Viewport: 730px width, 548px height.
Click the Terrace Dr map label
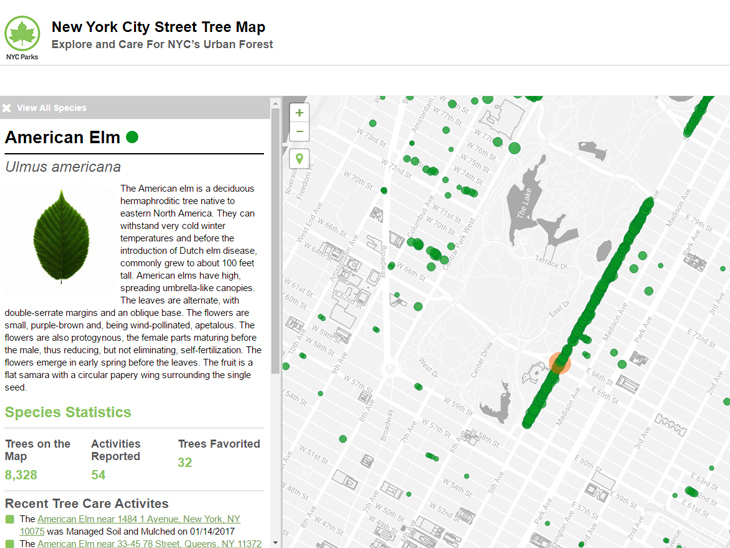pos(551,262)
